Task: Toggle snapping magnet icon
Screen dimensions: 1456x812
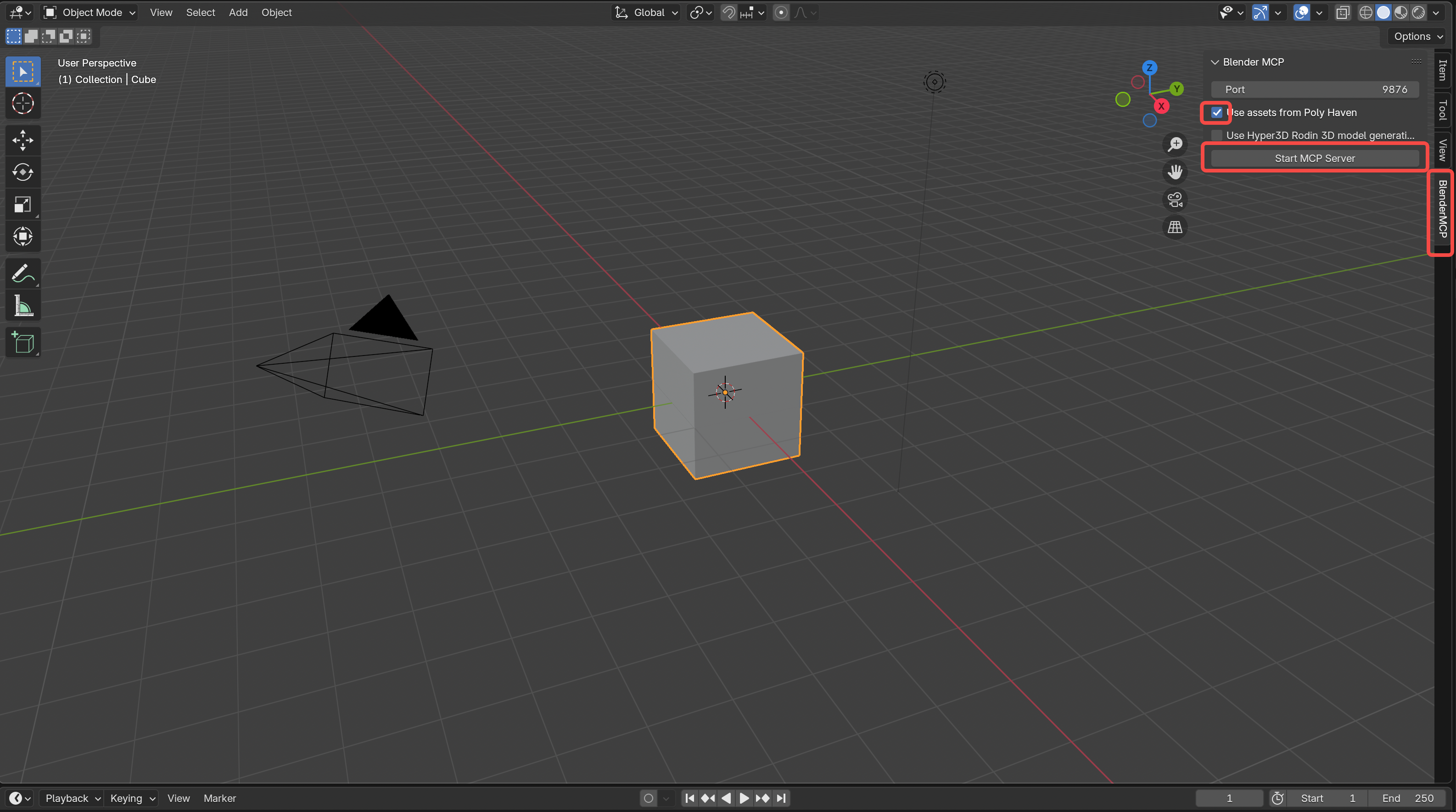Action: point(728,12)
